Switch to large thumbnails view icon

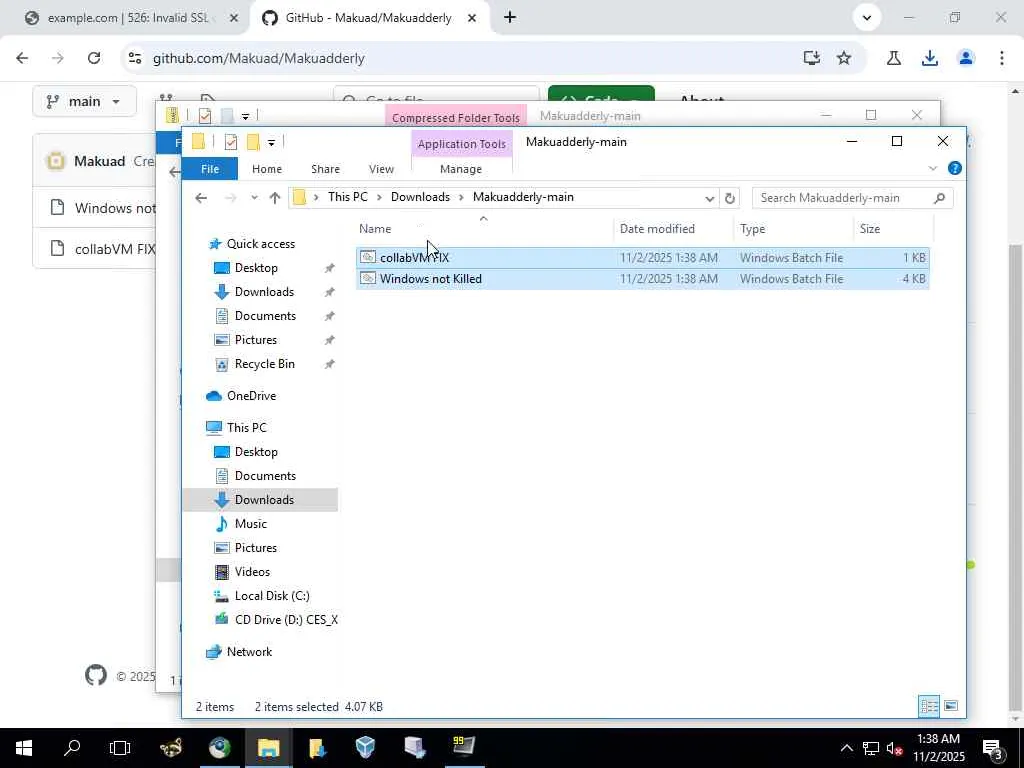951,706
